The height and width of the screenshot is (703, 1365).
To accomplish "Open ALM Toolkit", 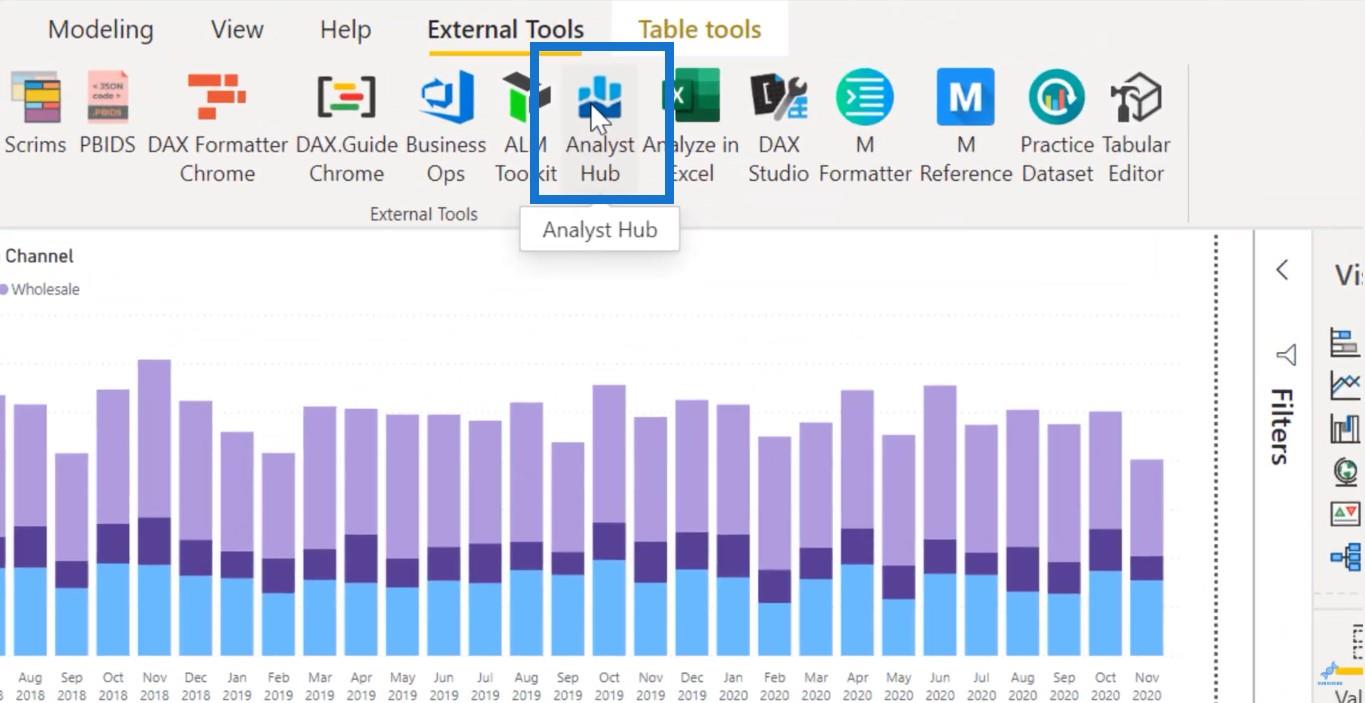I will coord(525,127).
